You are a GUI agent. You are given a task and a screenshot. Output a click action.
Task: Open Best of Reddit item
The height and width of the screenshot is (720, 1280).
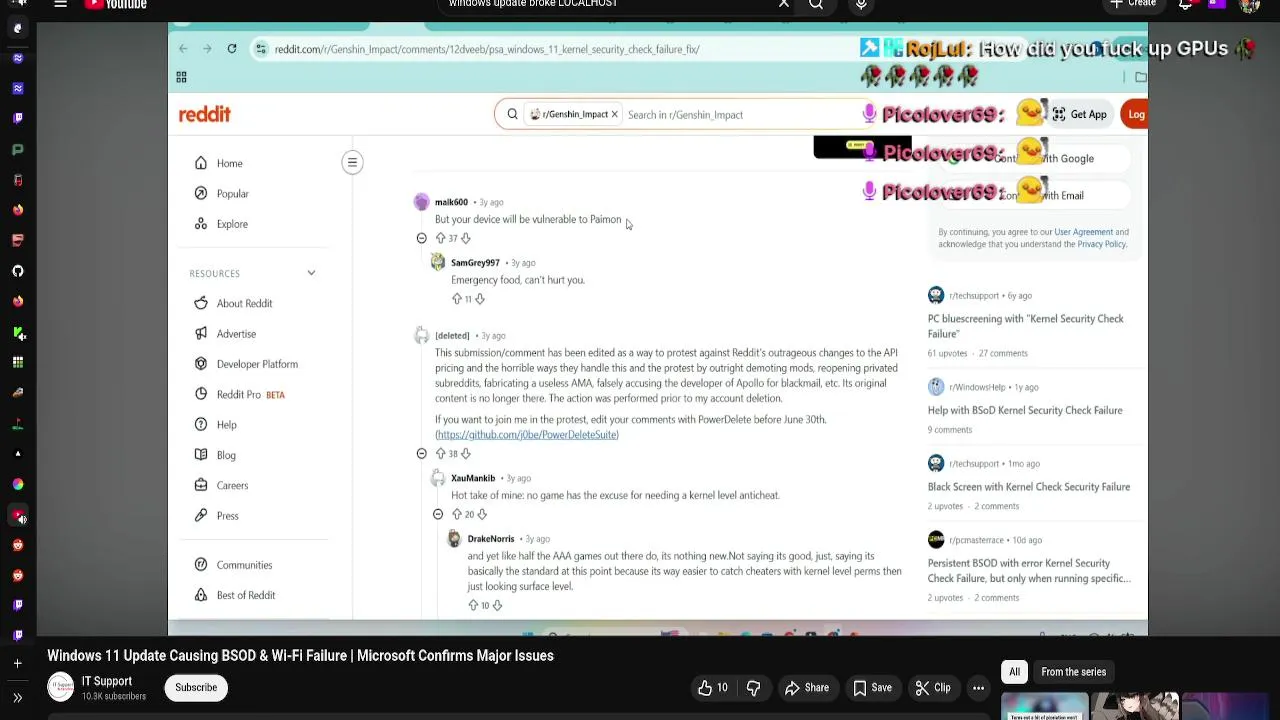(x=245, y=595)
